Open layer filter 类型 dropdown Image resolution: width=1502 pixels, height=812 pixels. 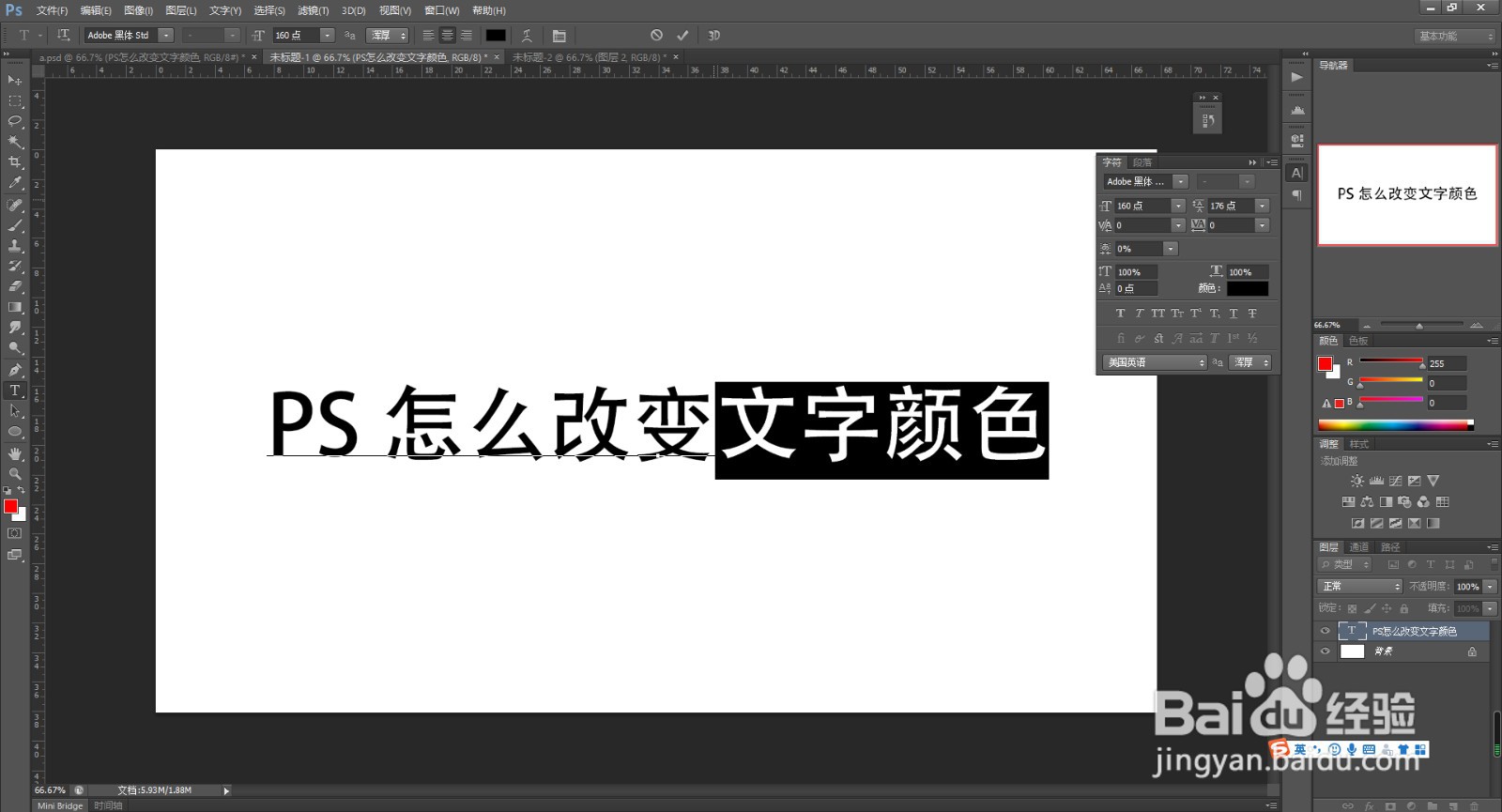coord(1345,564)
